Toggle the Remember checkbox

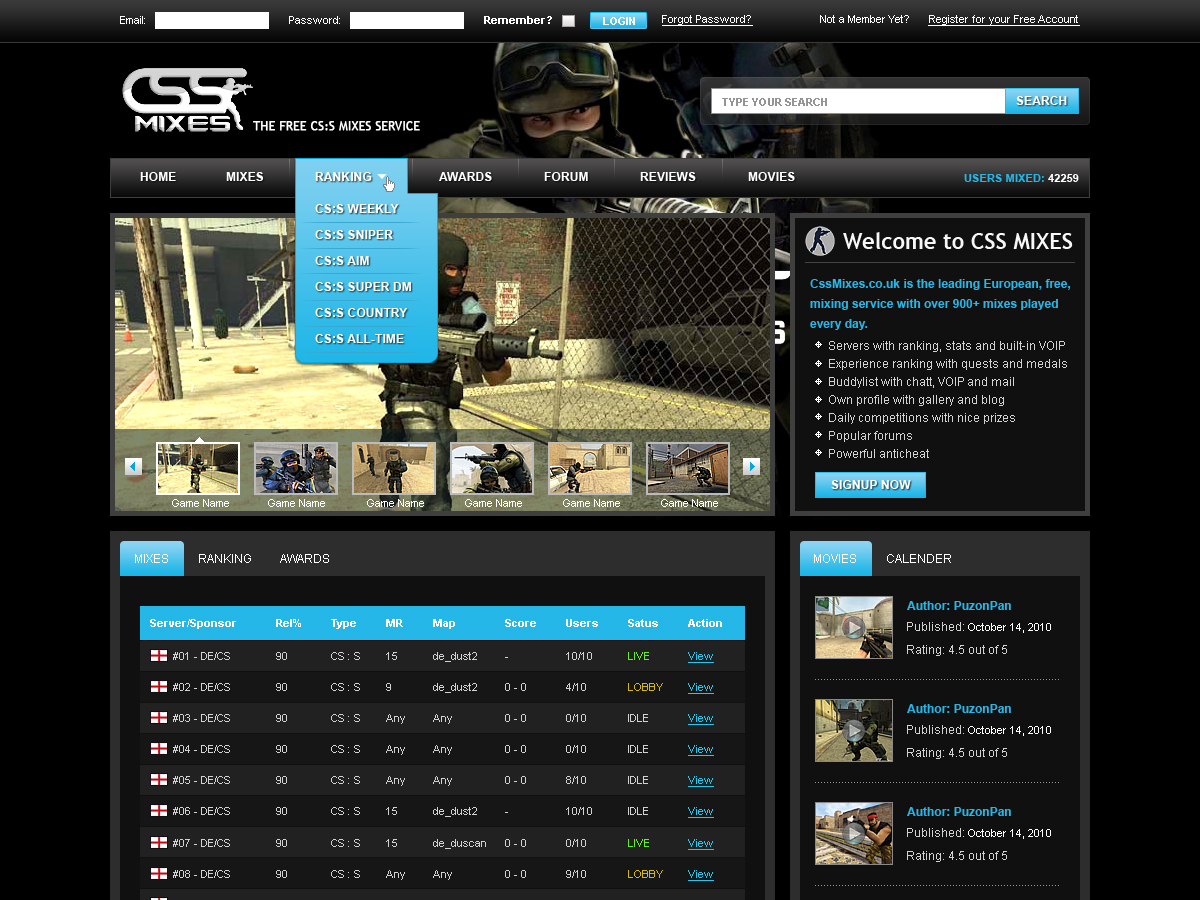point(568,20)
